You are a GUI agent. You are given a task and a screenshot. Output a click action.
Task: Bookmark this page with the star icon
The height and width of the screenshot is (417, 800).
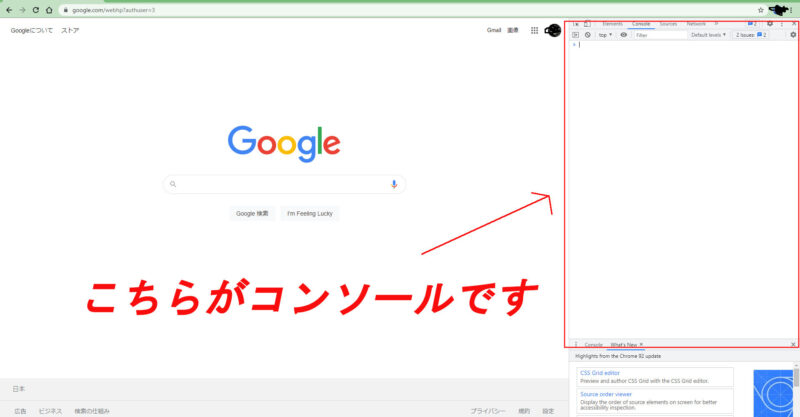click(x=761, y=10)
